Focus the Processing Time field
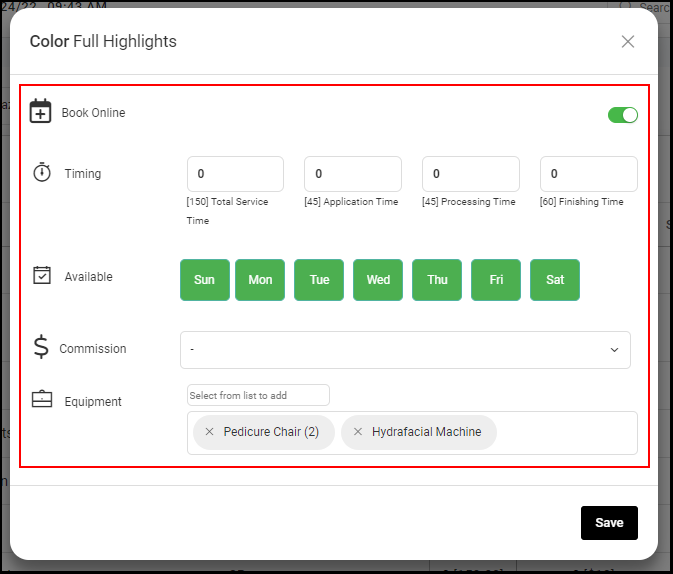This screenshot has width=673, height=574. click(471, 174)
